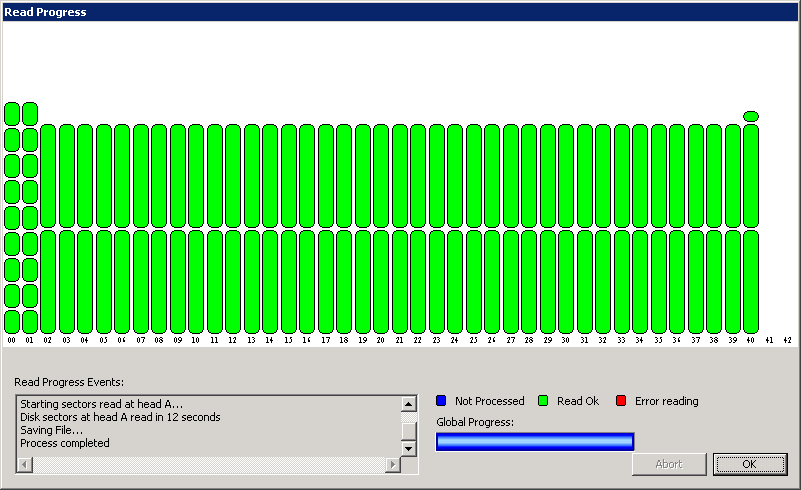Click the blue Not Processed legend square
801x490 pixels.
pos(441,401)
